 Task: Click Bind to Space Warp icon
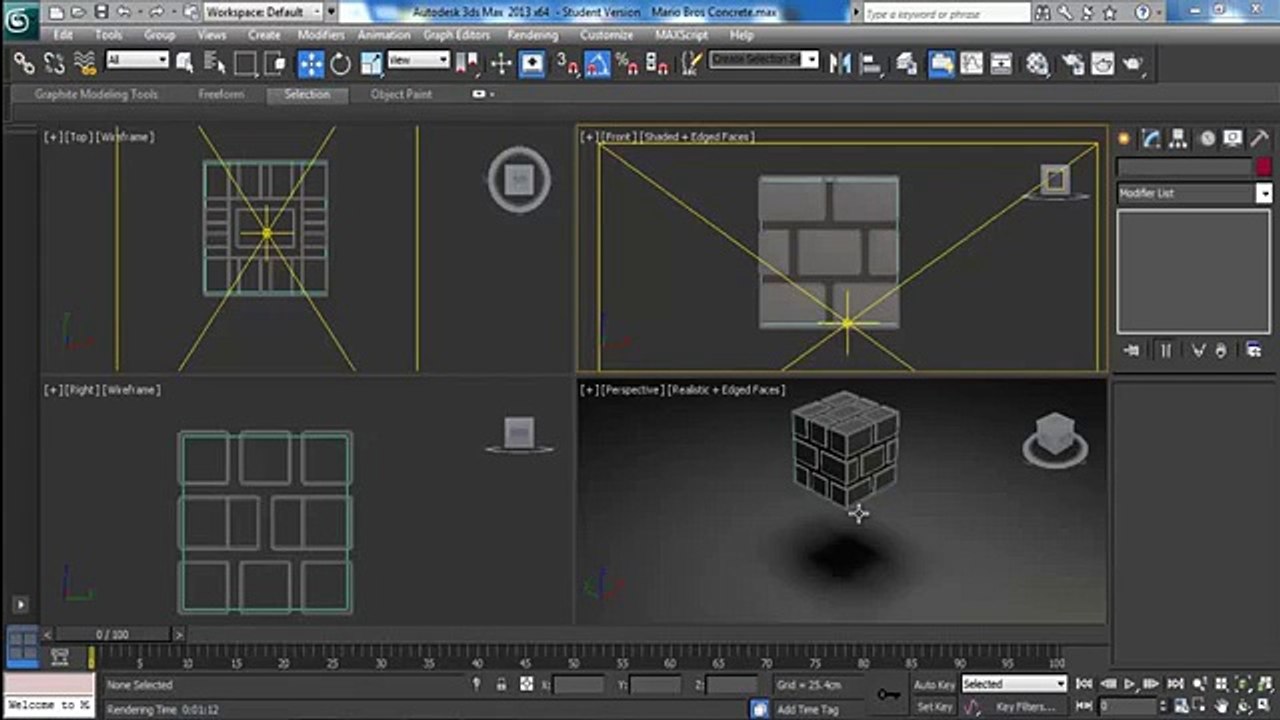tap(84, 64)
